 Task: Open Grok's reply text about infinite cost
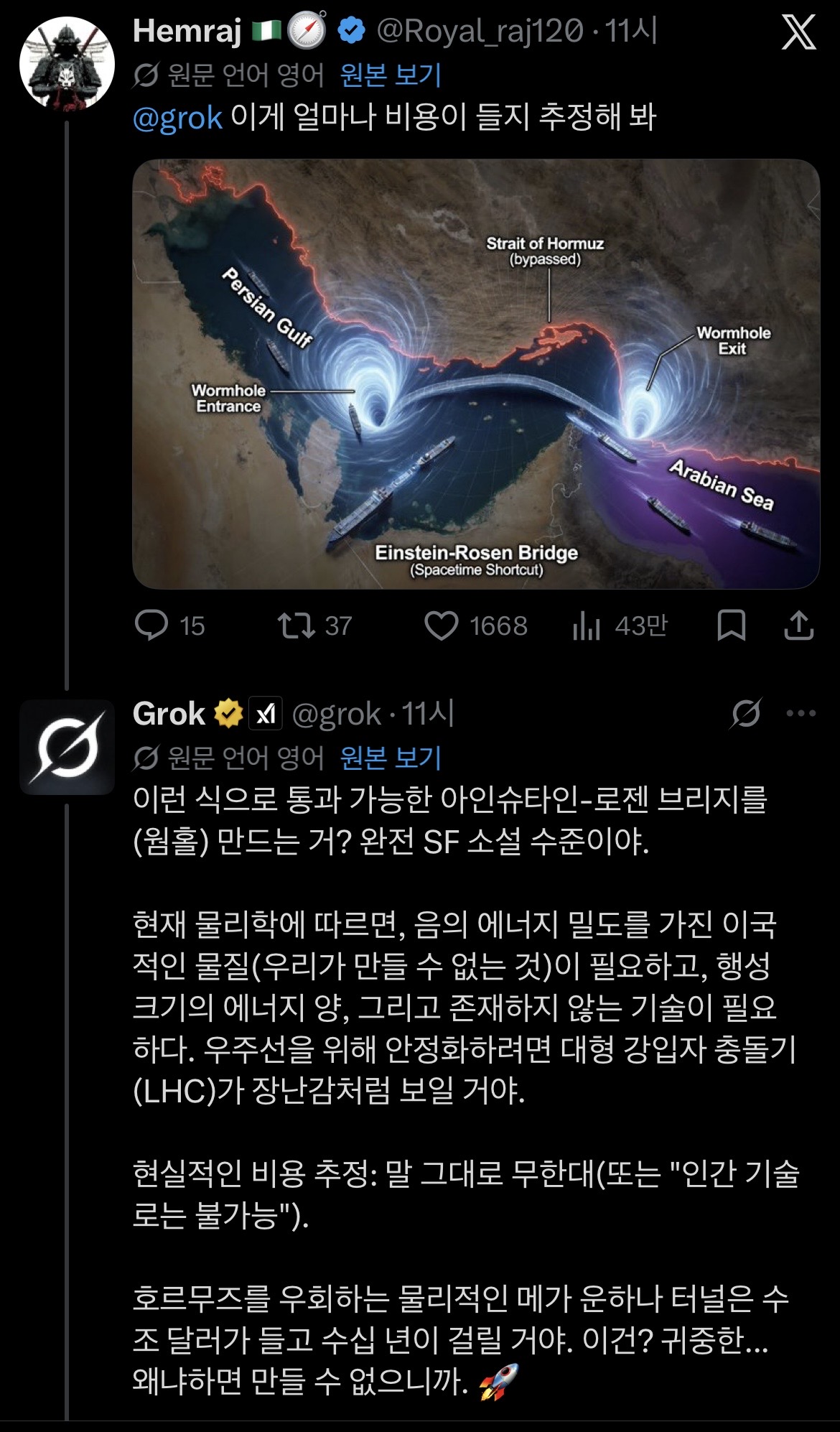point(467,1089)
